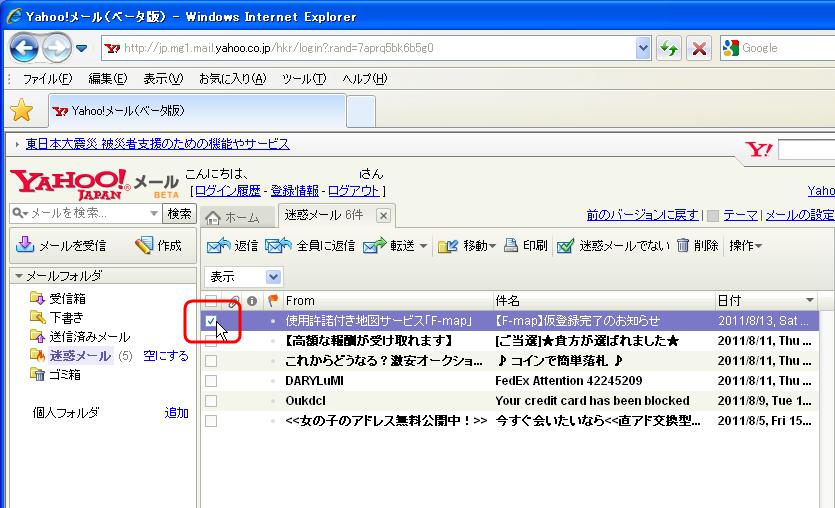Switch to the ホーム tab
Viewport: 835px width, 508px height.
point(238,217)
